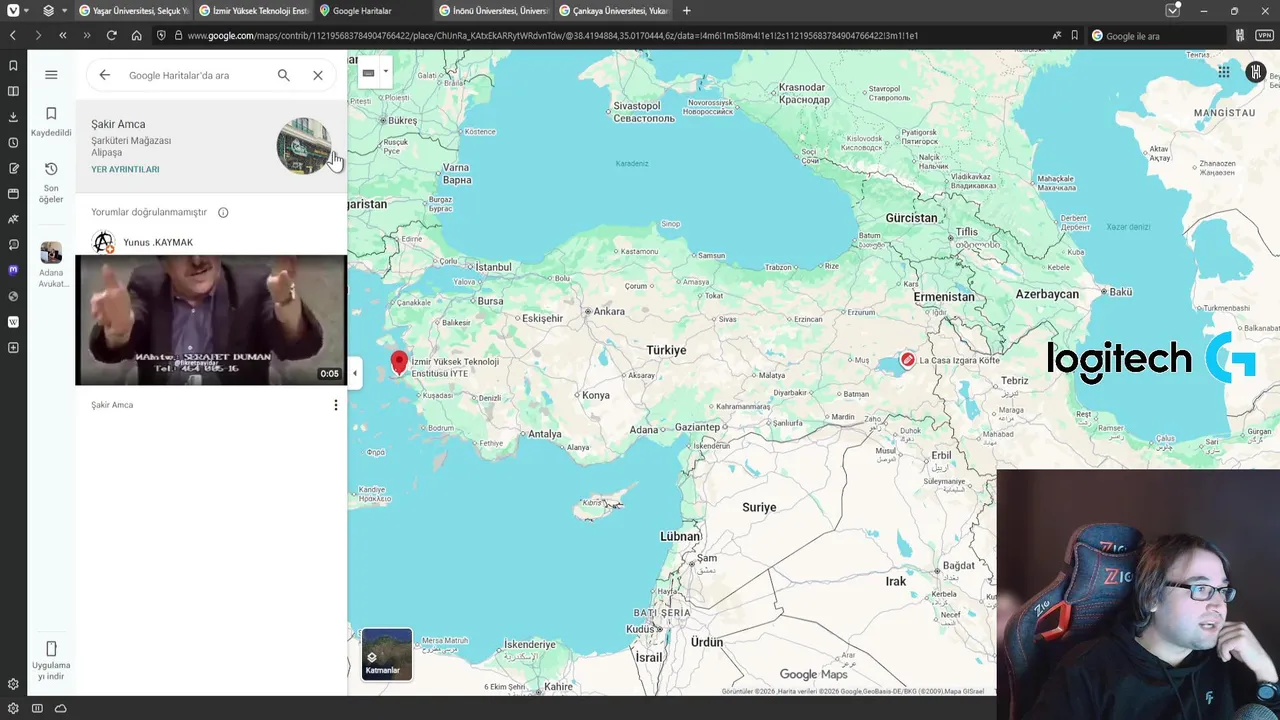Screen dimensions: 1280x720
Task: Collapse the Maps side panel arrow
Action: [354, 374]
